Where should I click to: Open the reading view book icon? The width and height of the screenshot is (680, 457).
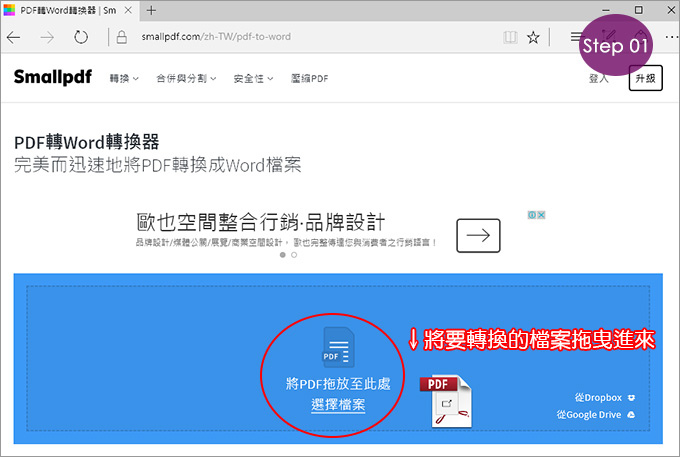[510, 37]
